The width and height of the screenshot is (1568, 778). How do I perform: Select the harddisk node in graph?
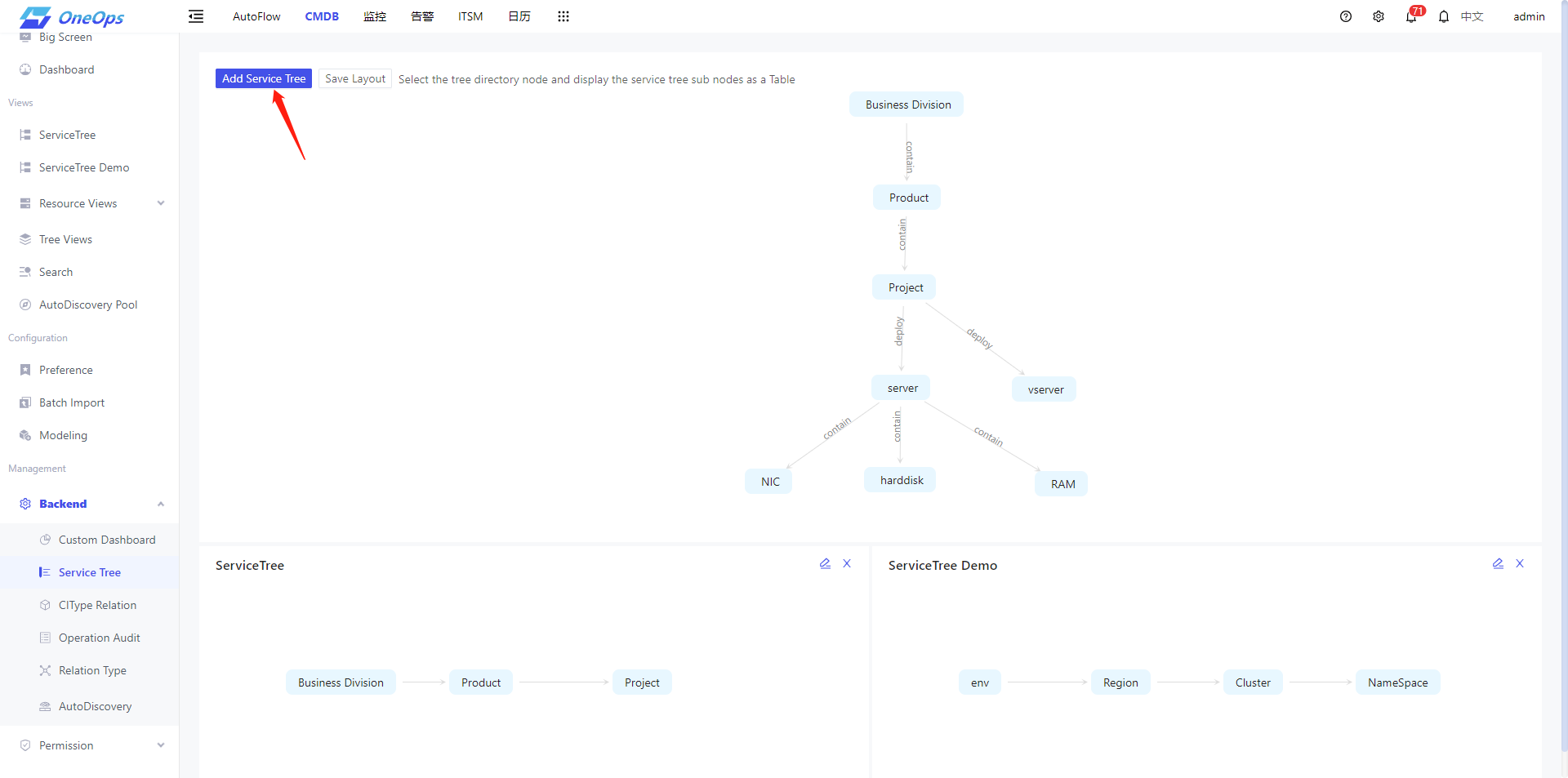900,480
